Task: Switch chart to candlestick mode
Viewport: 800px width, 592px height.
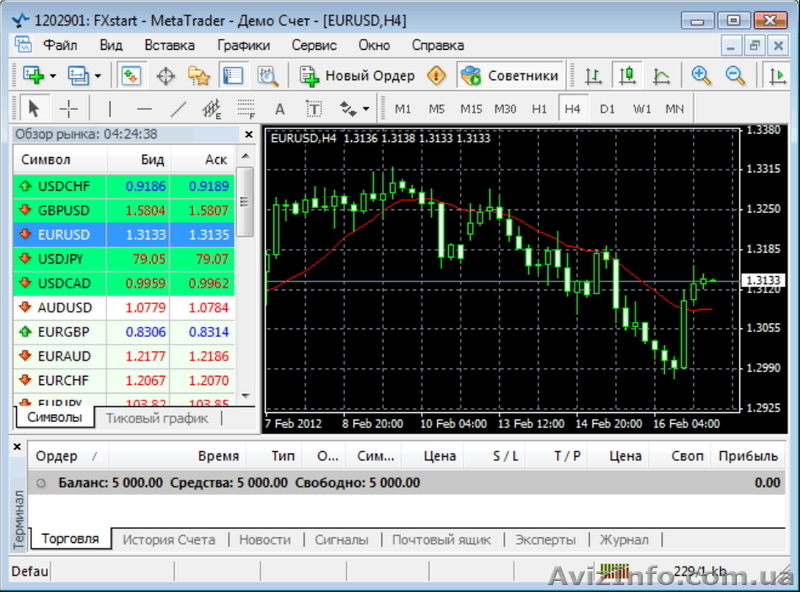Action: (x=627, y=76)
